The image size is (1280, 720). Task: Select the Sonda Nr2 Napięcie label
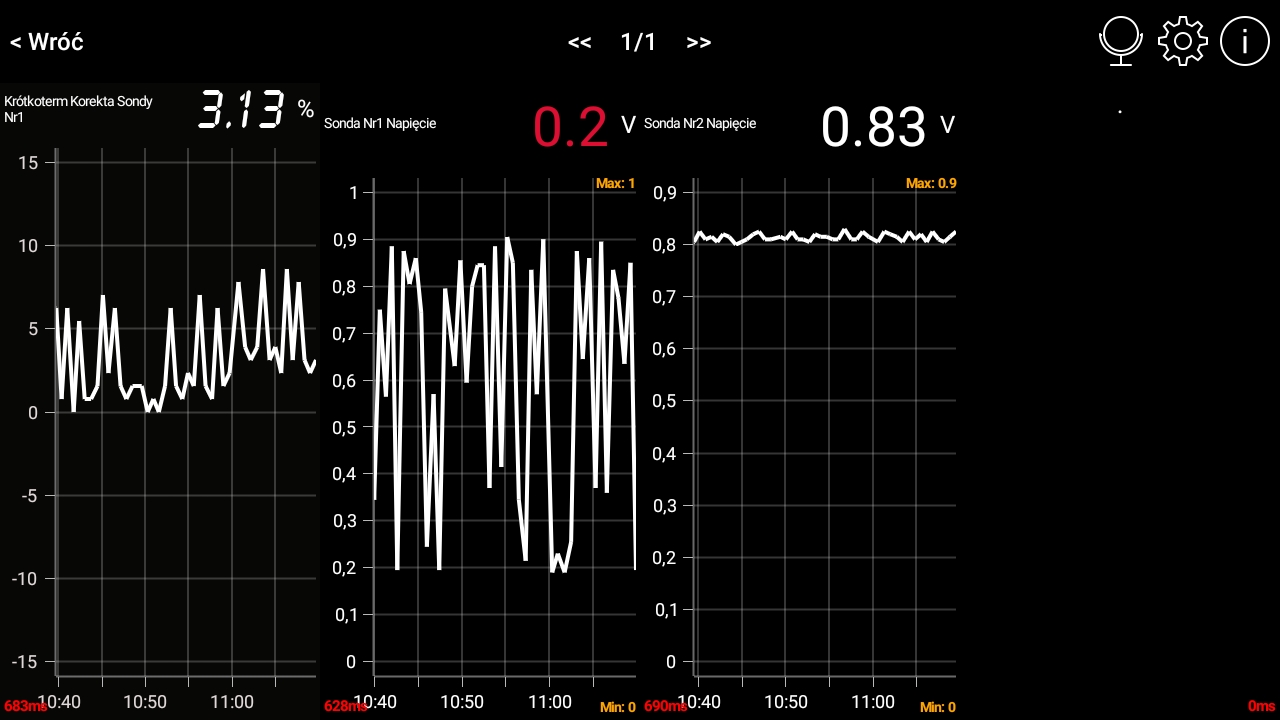click(700, 124)
